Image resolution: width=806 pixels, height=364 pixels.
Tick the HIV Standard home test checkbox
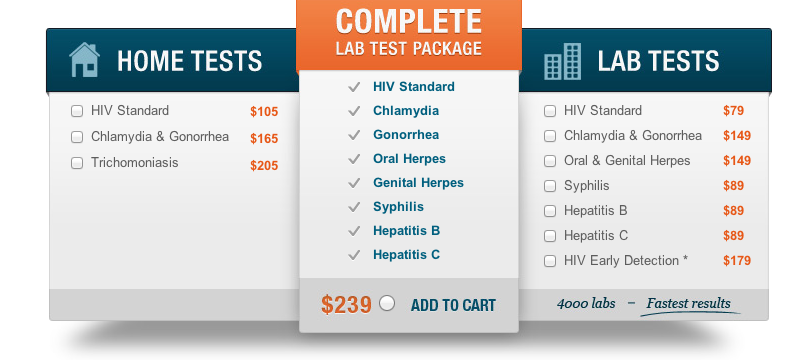coord(77,111)
